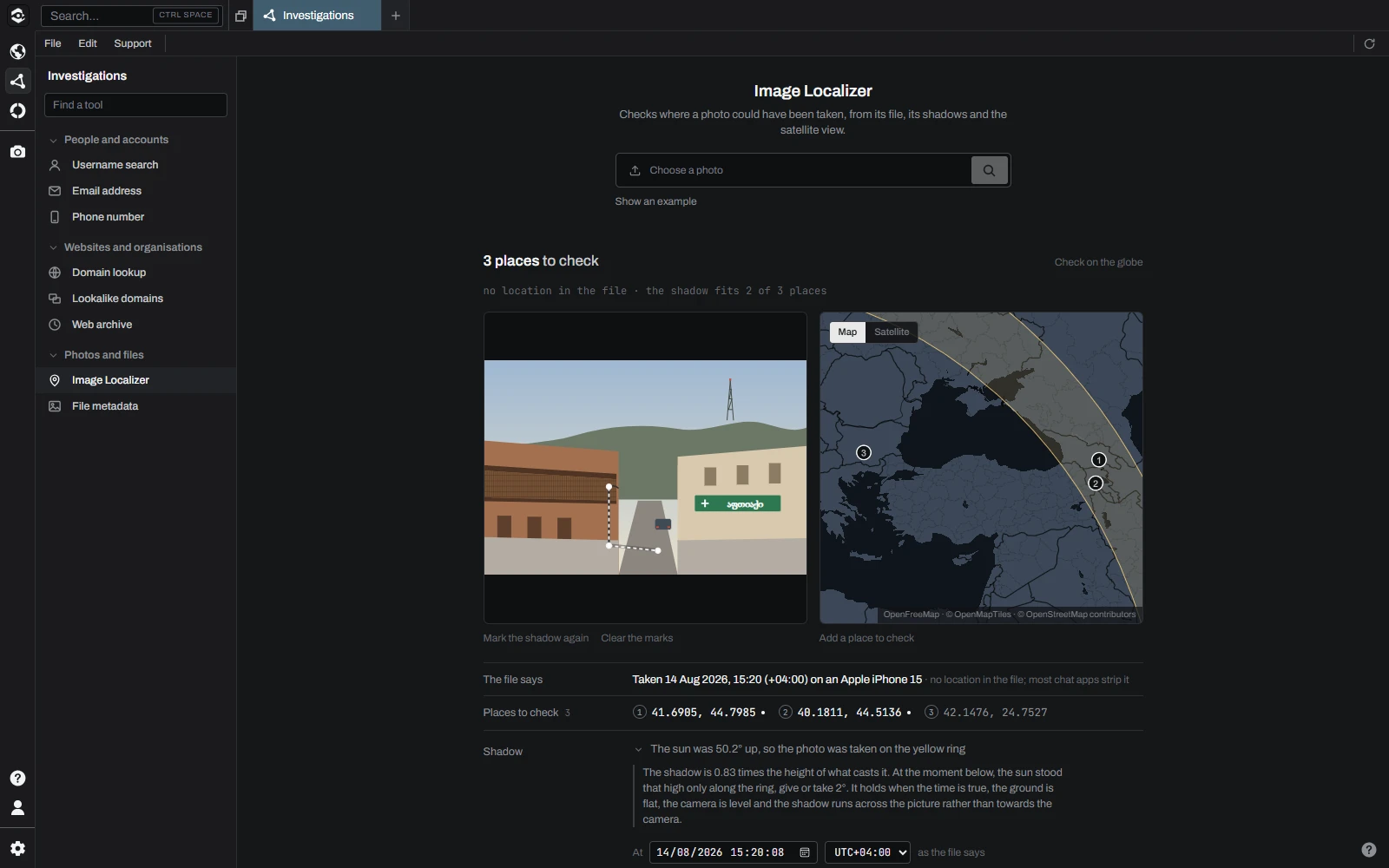This screenshot has width=1389, height=868.
Task: Click the app logo icon in the top-left corner
Action: coord(17,16)
